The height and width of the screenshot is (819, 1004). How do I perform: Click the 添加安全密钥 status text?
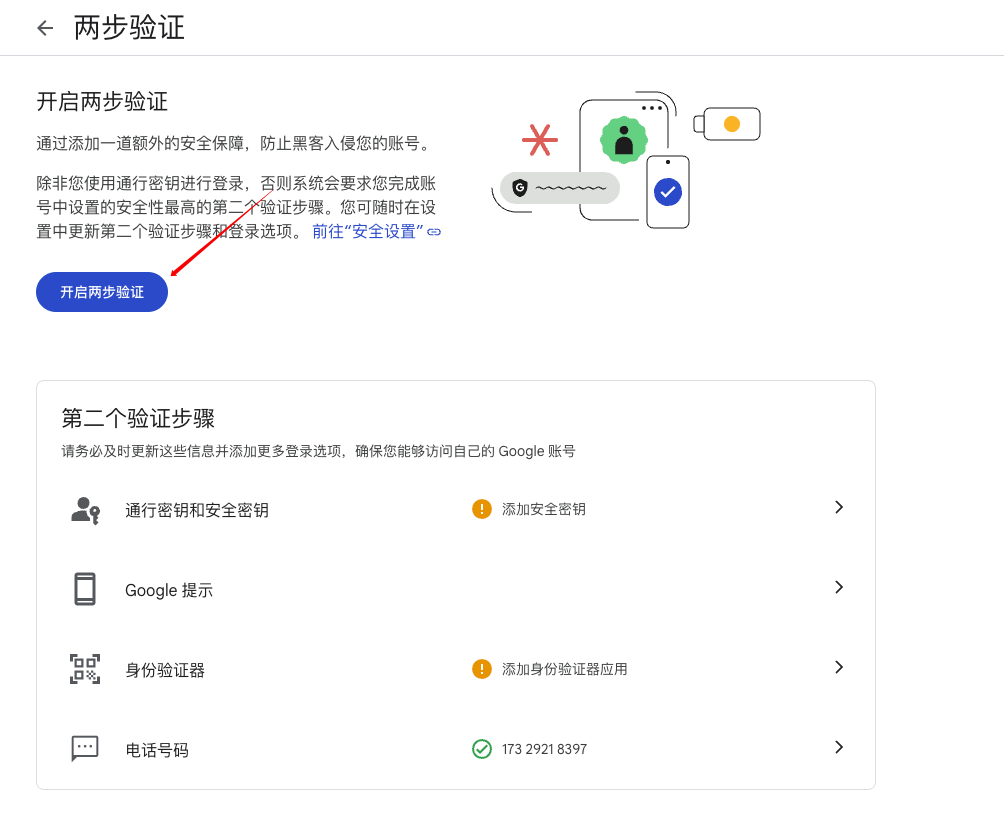coord(544,509)
